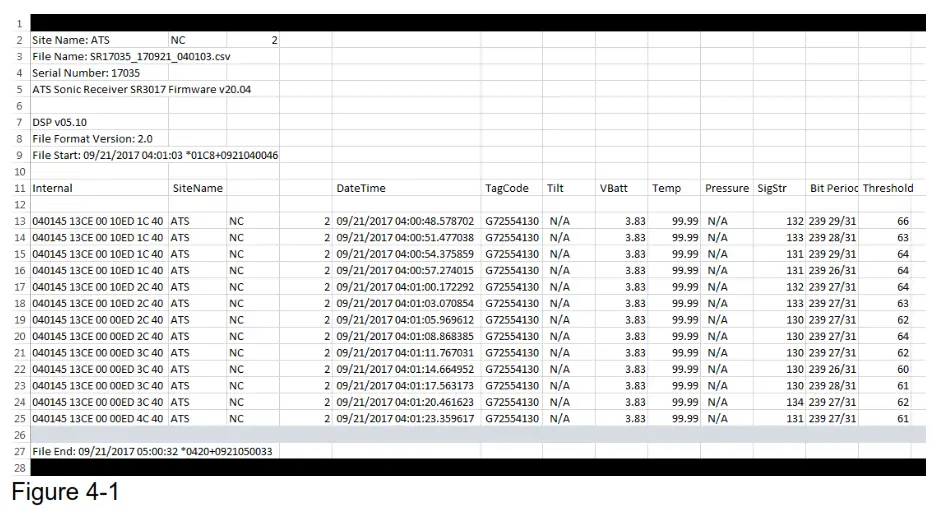Select the 'DSP v05.10' cell
Screen dimensions: 935x509
[x=99, y=122]
